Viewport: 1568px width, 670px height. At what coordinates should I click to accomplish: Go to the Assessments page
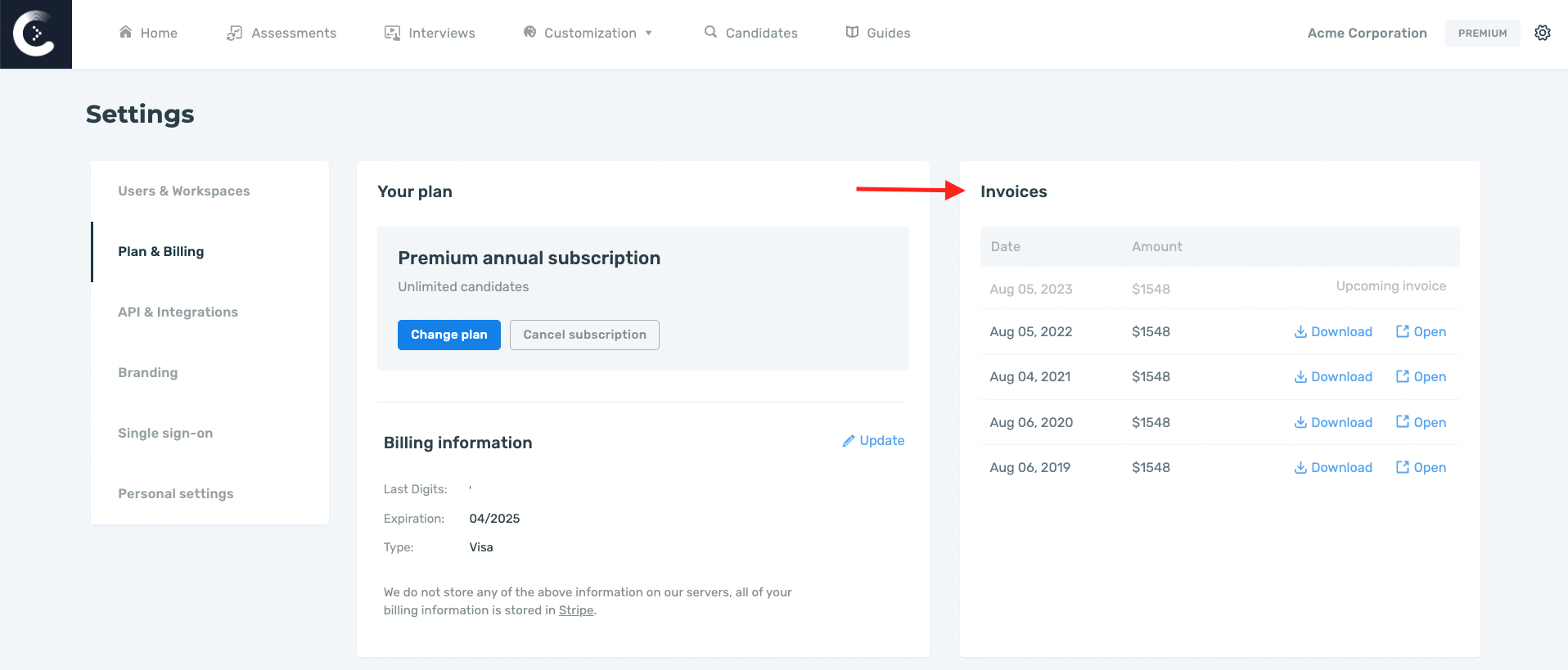tap(282, 33)
